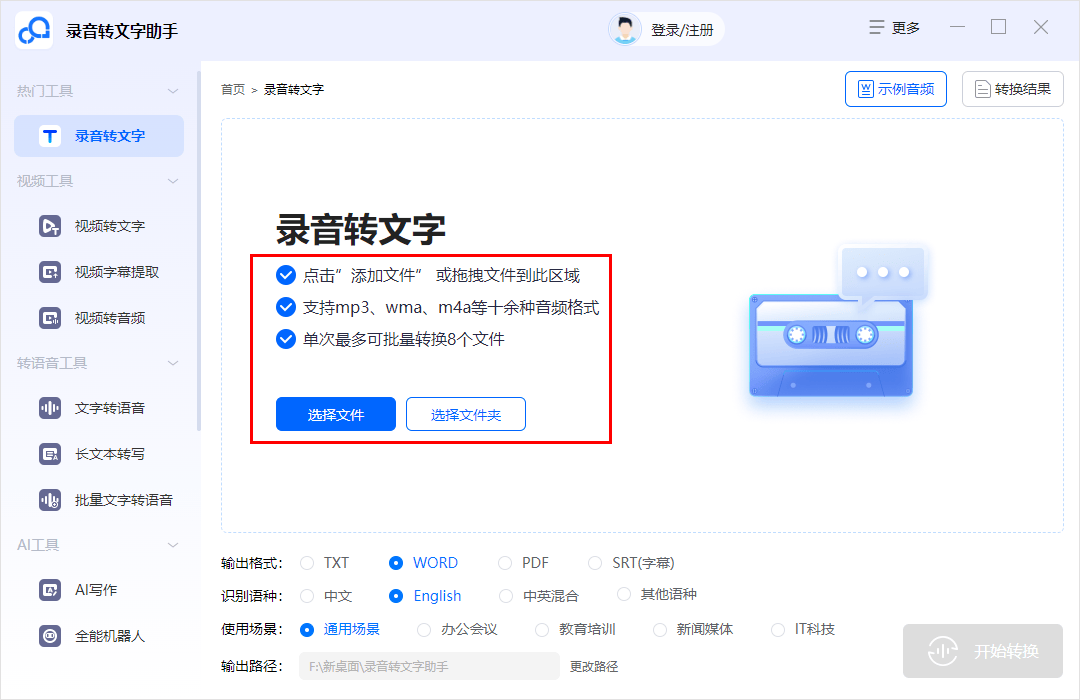Minimize the application window
The image size is (1080, 700).
coord(957,28)
